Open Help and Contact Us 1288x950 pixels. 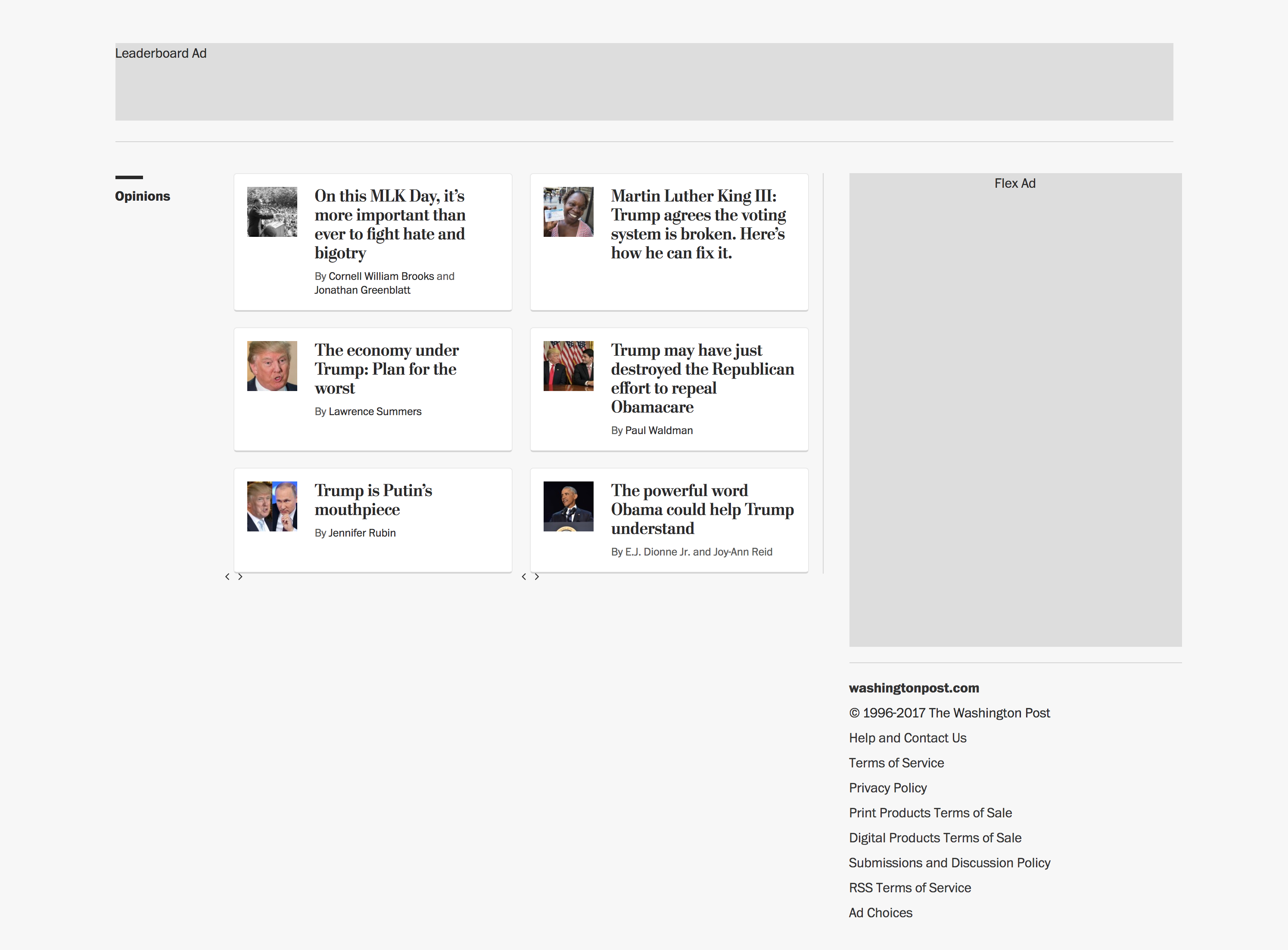tap(907, 738)
